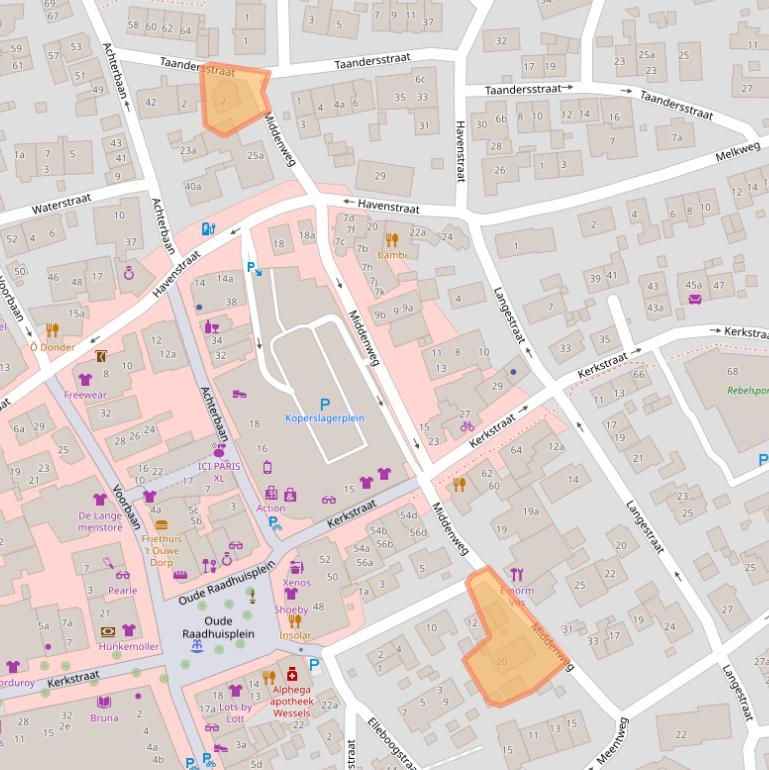Select the Koperslagerplein parking P icon
Viewport: 769px width, 770px height.
pos(324,402)
